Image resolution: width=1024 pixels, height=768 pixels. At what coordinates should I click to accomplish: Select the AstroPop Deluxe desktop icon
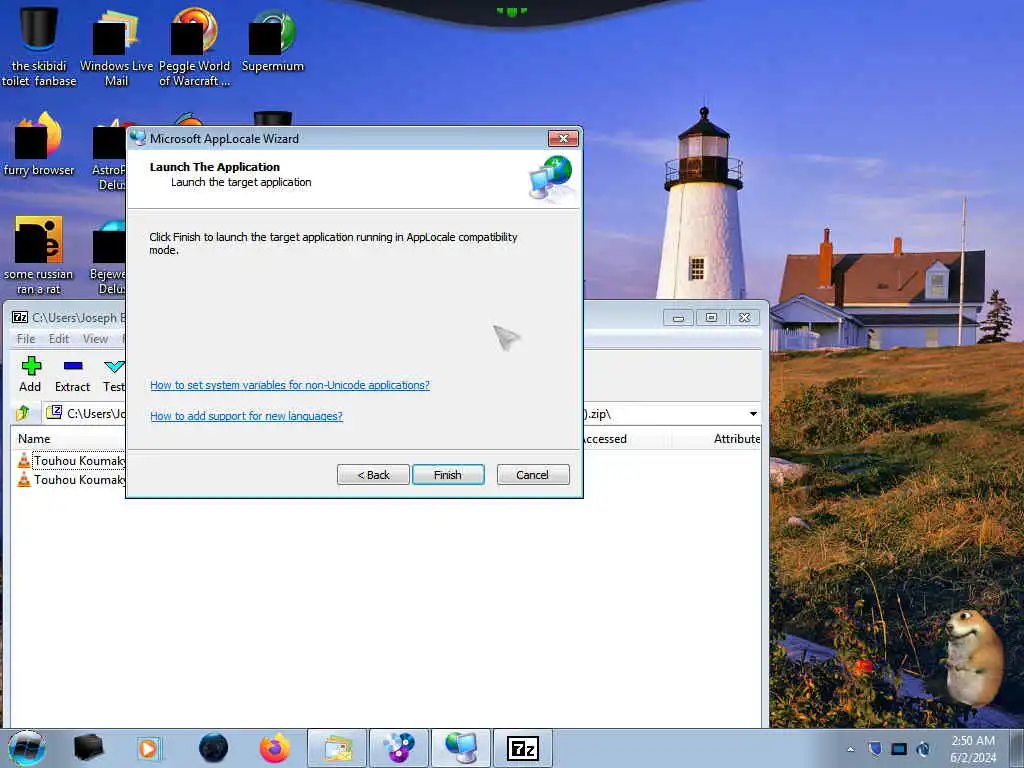pos(110,155)
